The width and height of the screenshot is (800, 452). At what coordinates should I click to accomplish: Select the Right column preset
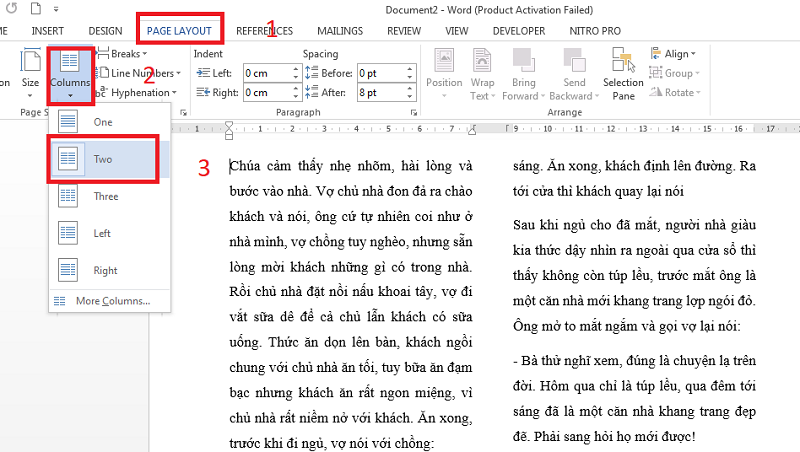point(109,270)
